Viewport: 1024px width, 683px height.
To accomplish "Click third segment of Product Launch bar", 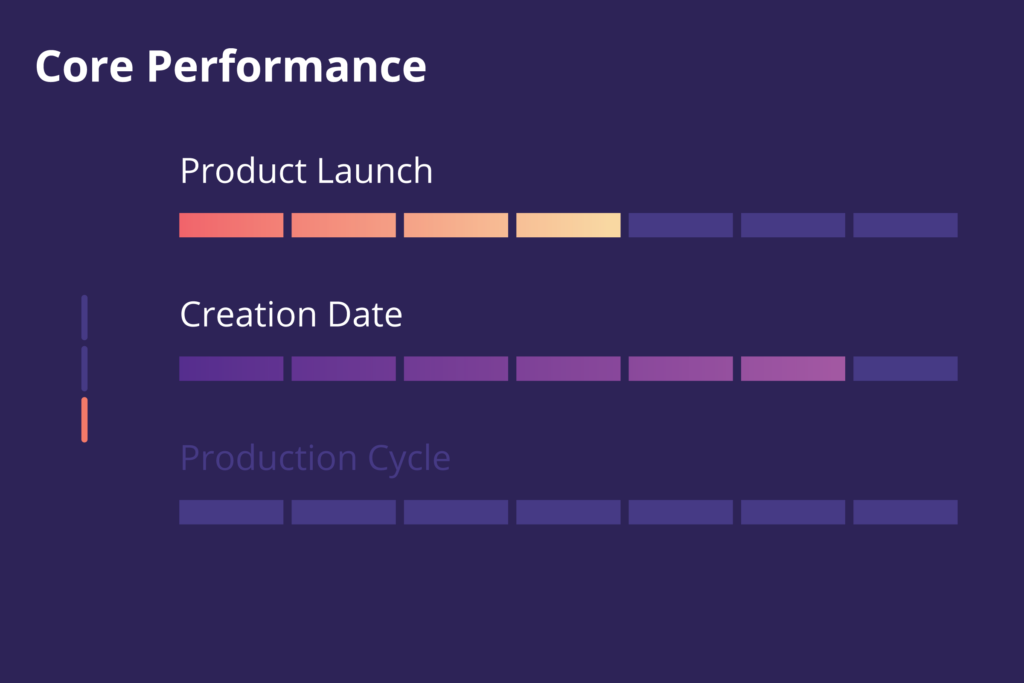I will [x=456, y=225].
